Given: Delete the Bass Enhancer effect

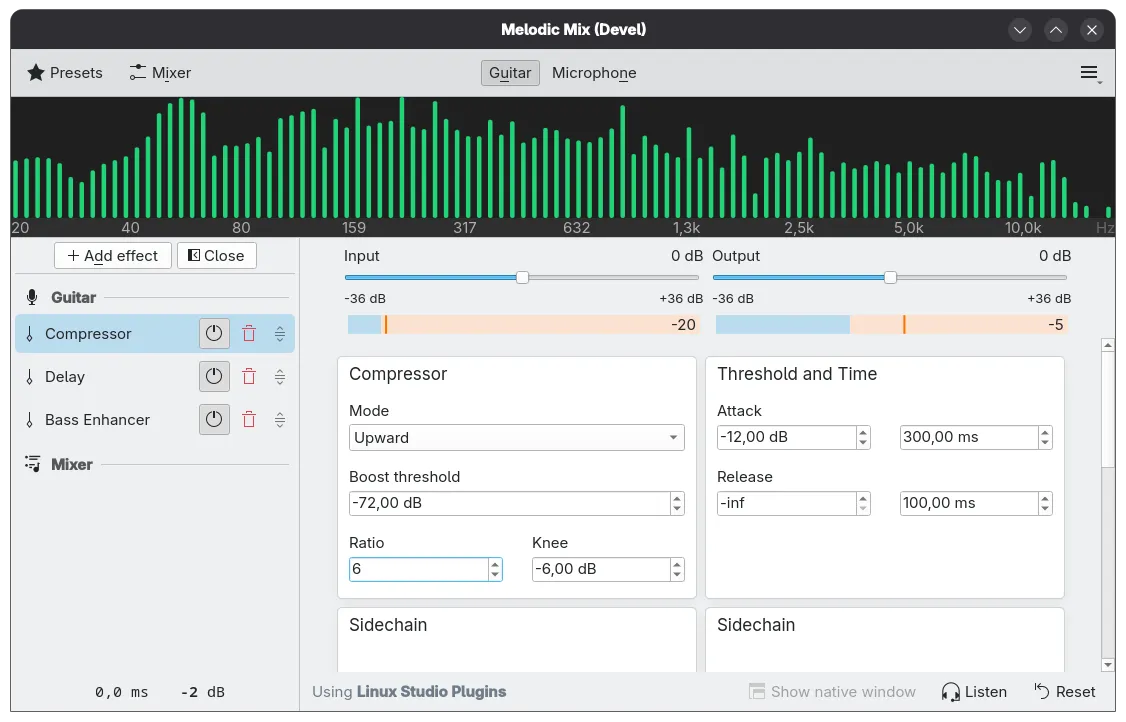Looking at the screenshot, I should click(x=249, y=420).
